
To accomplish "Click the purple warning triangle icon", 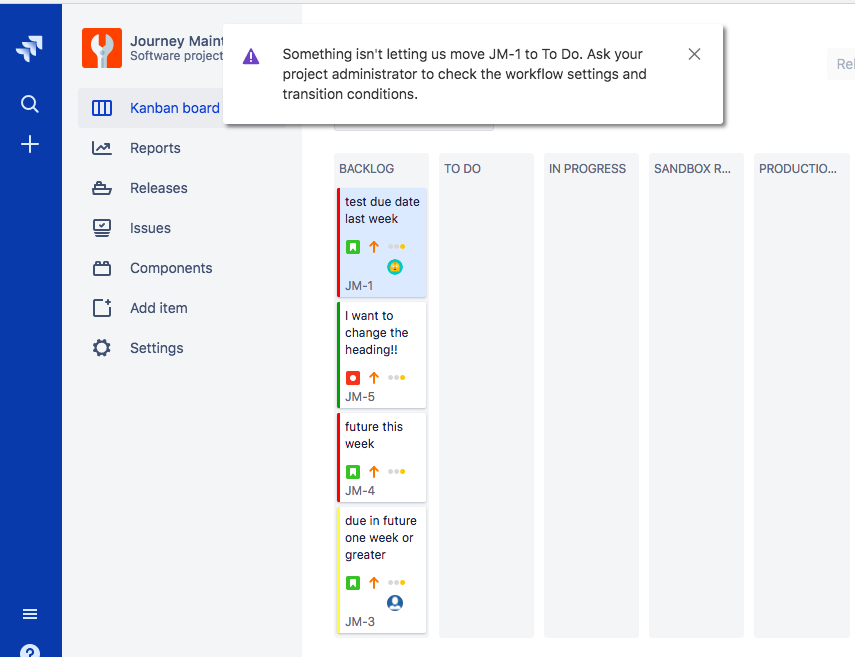I will pos(251,56).
